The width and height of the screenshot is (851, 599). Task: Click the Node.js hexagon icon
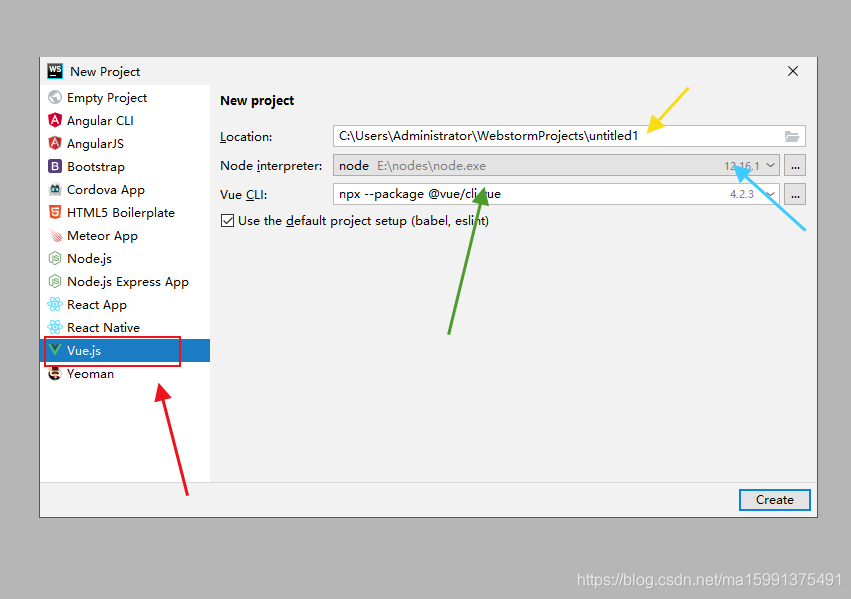coord(55,258)
